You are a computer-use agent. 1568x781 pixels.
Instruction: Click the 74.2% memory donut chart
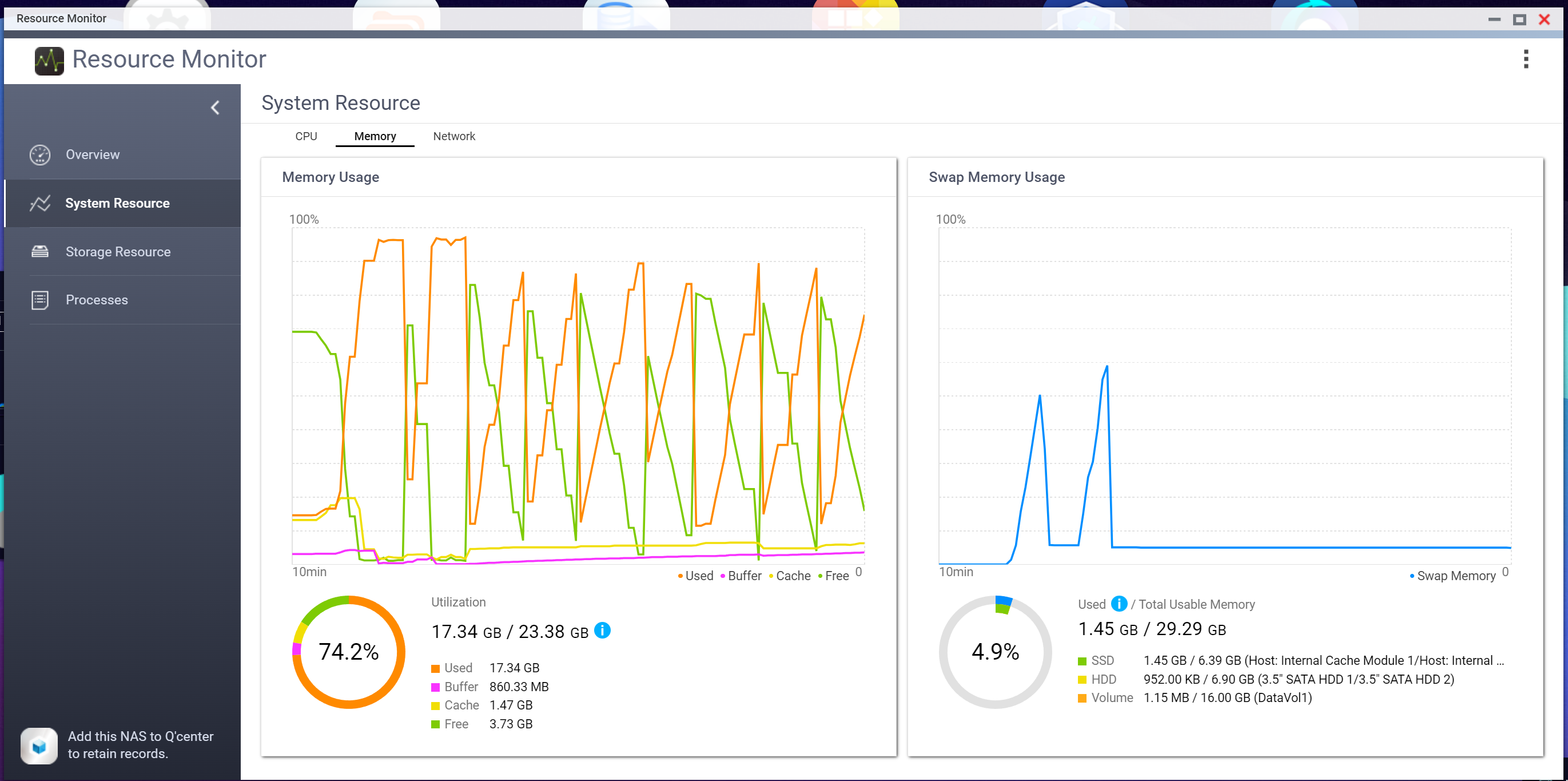point(349,652)
